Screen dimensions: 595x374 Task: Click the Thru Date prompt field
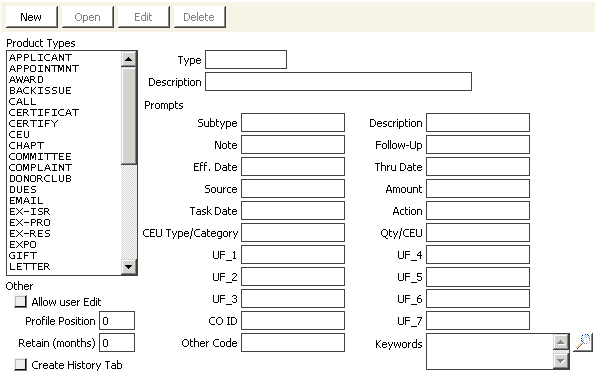click(478, 167)
